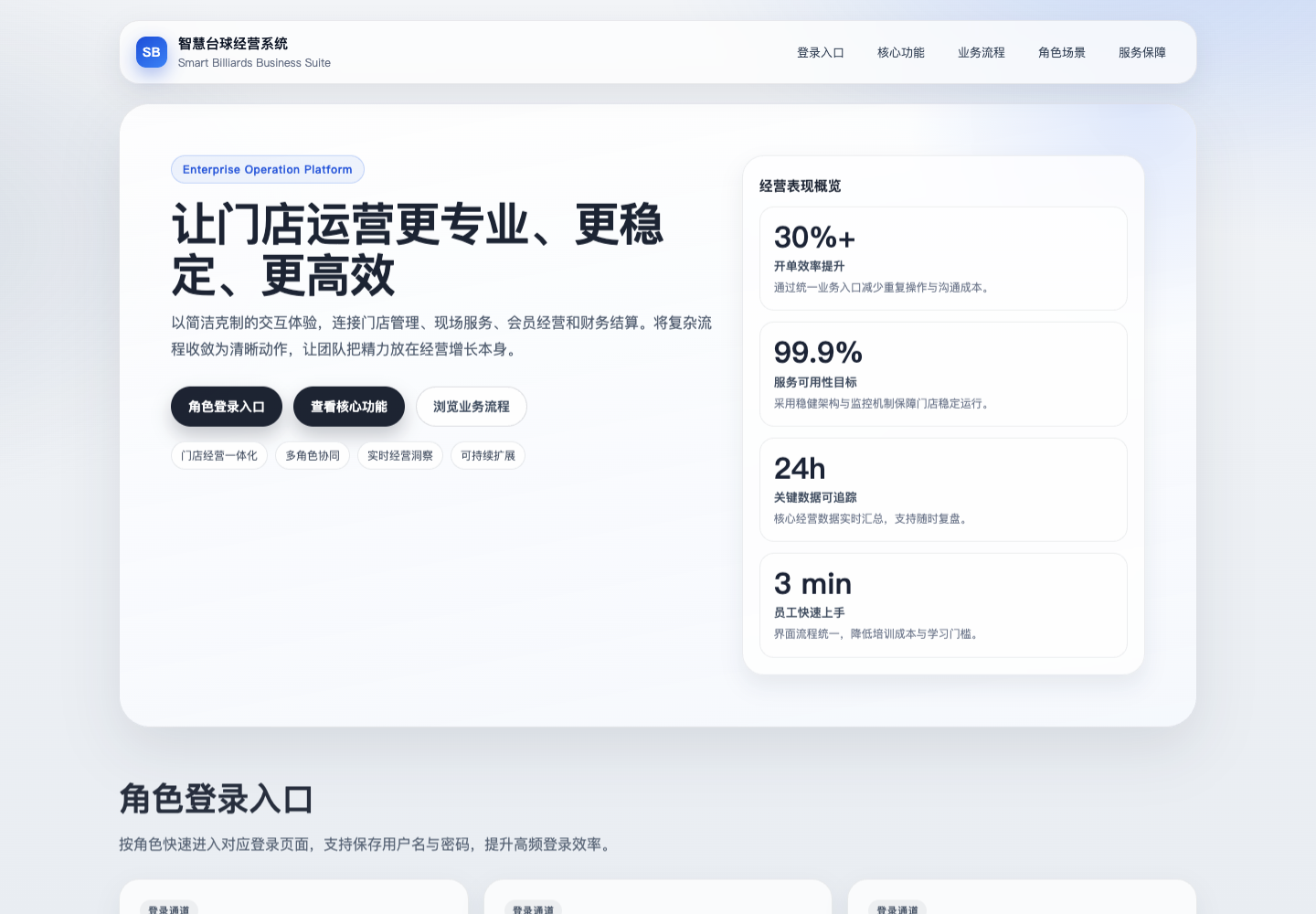Open 角色场景 nav link
This screenshot has width=1316, height=914.
1062,53
